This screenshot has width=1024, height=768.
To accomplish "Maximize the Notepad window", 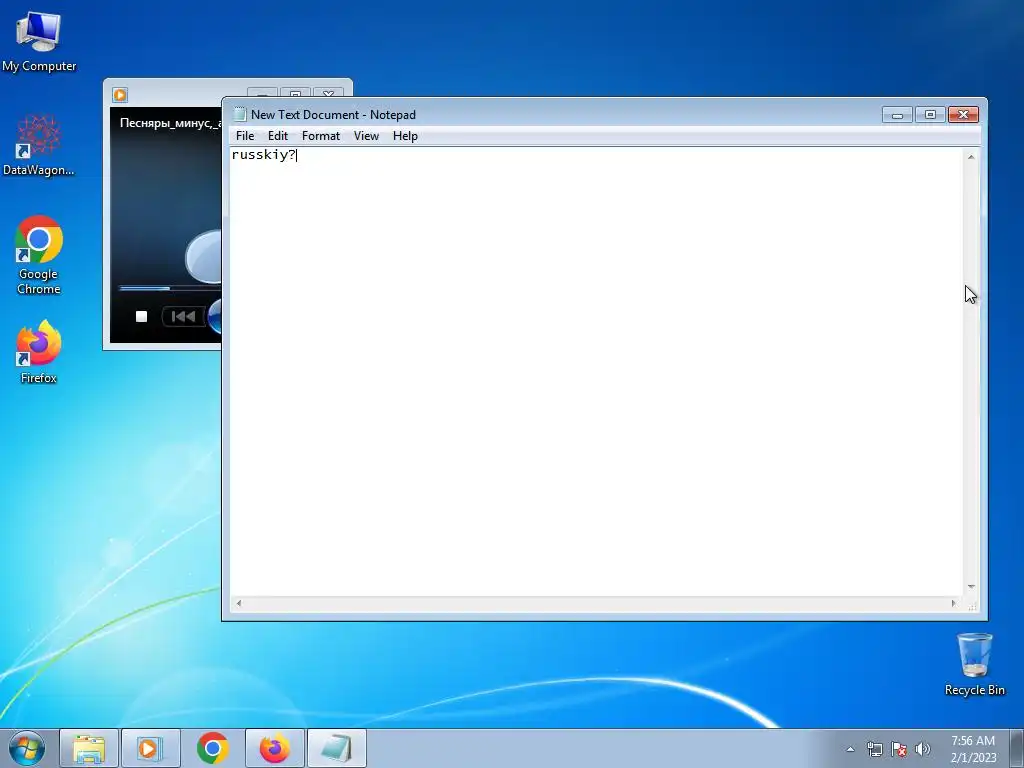I will click(930, 115).
